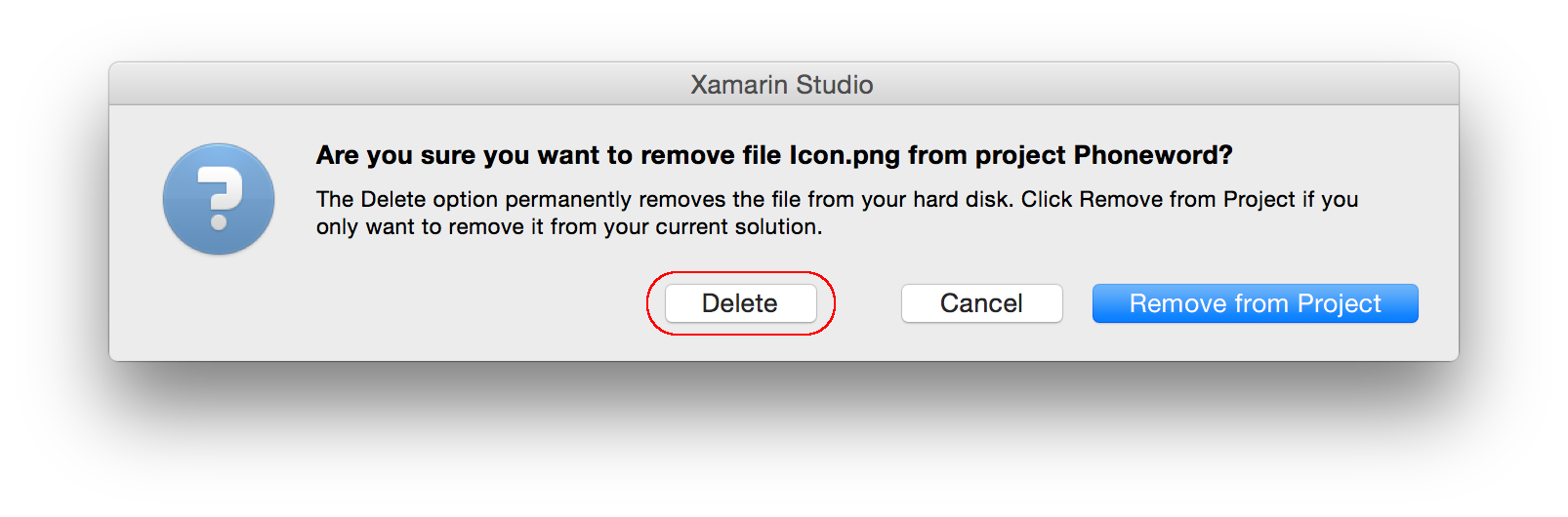Click the blue question mark icon
Screen dimensions: 1568x517
[x=218, y=199]
